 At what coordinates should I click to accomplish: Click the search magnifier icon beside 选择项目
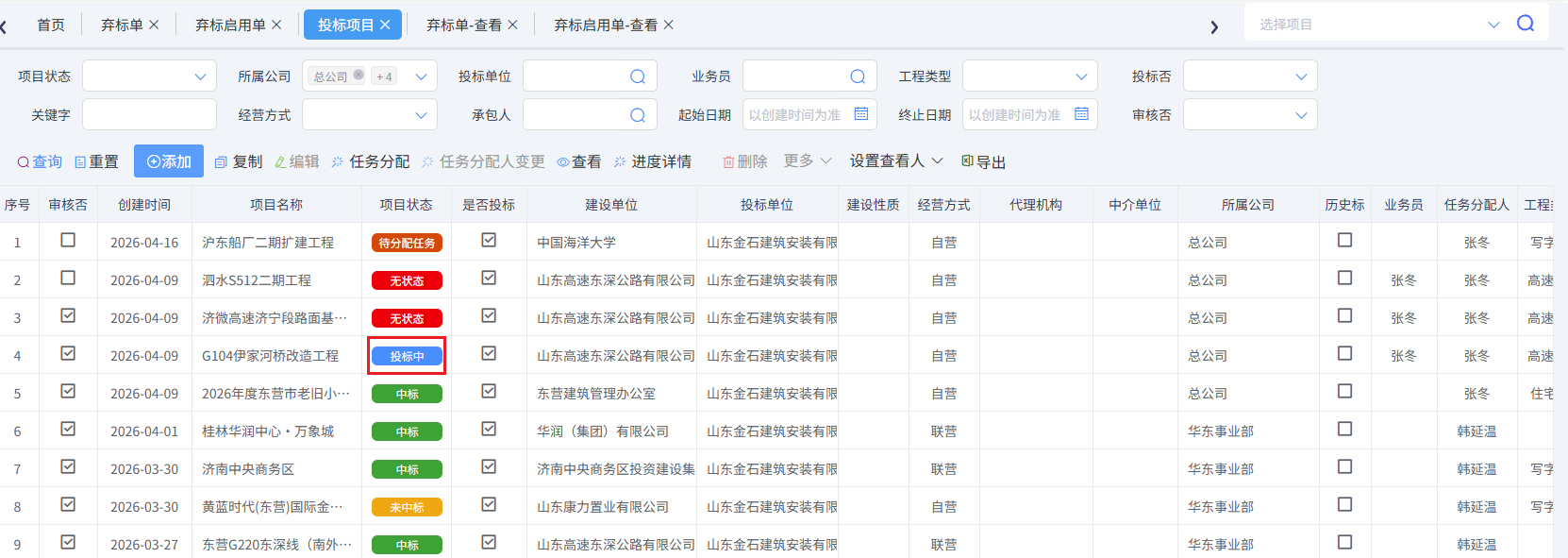click(x=1525, y=24)
